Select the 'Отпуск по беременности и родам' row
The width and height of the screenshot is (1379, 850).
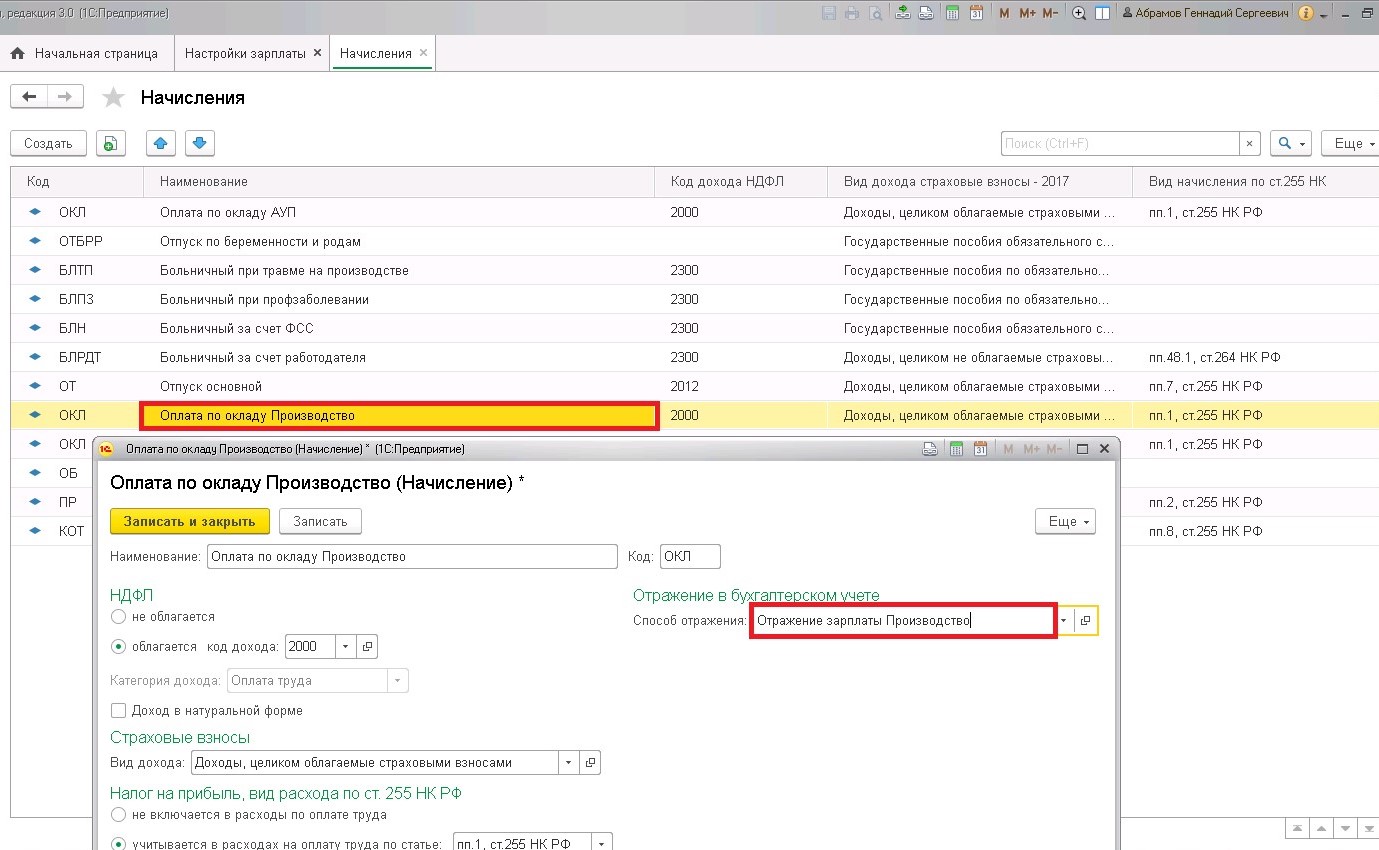pos(694,241)
